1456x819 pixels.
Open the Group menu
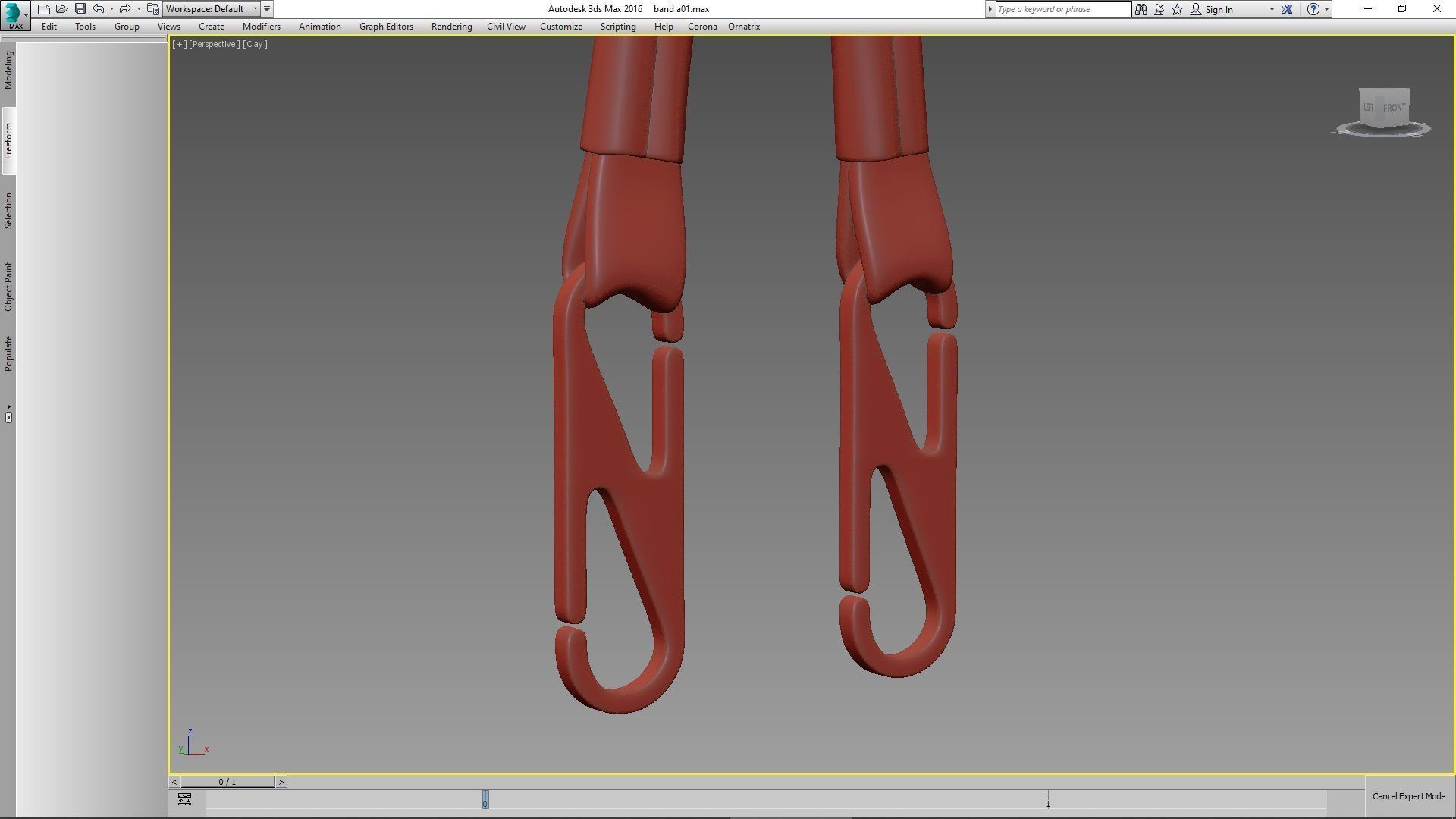coord(127,26)
